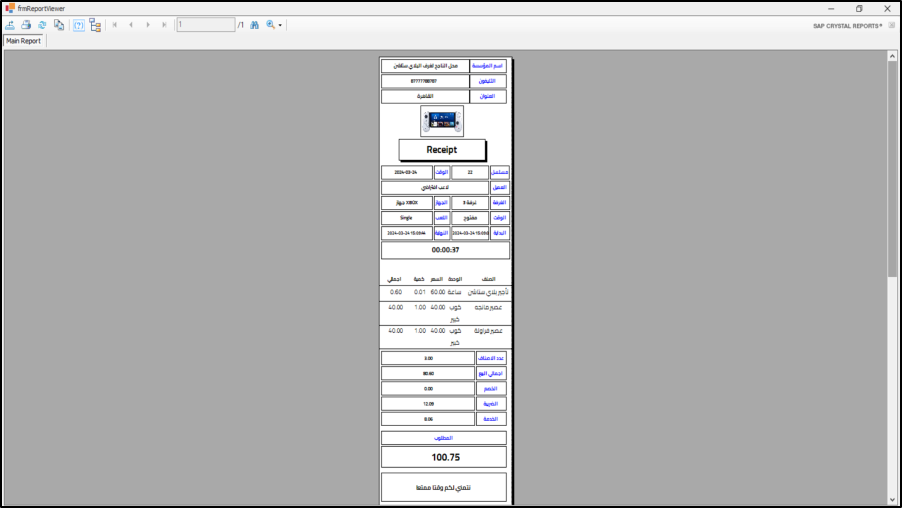Click the scroll down arrow on scrollbar

tap(892, 499)
